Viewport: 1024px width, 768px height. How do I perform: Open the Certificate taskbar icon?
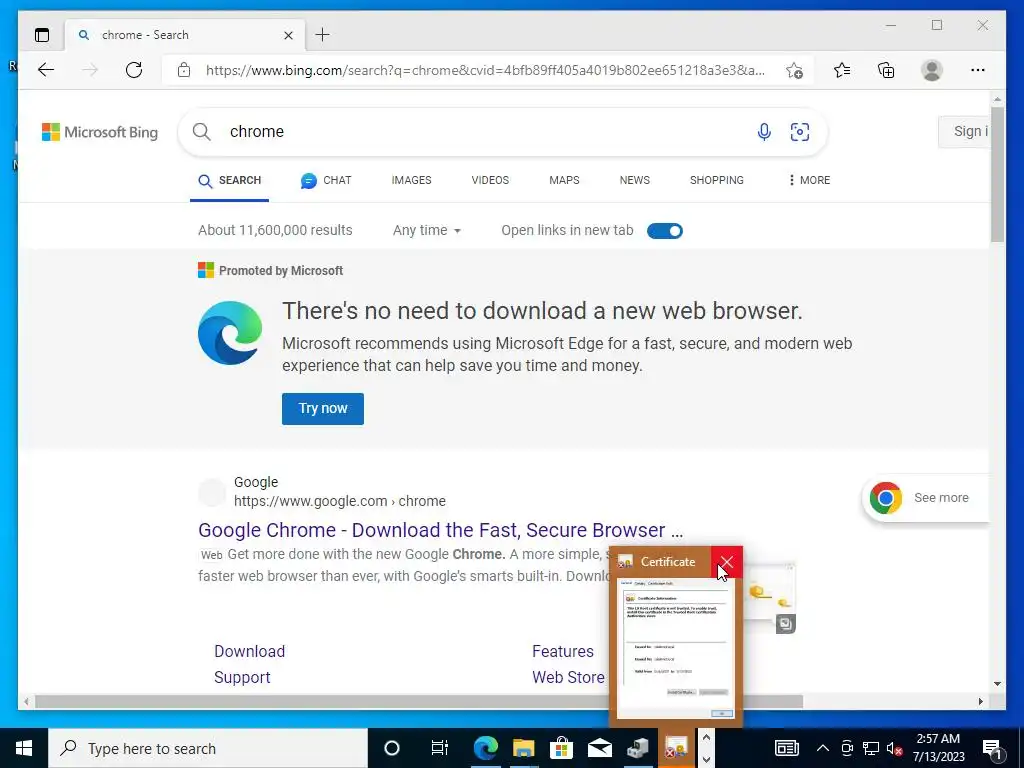(x=676, y=748)
